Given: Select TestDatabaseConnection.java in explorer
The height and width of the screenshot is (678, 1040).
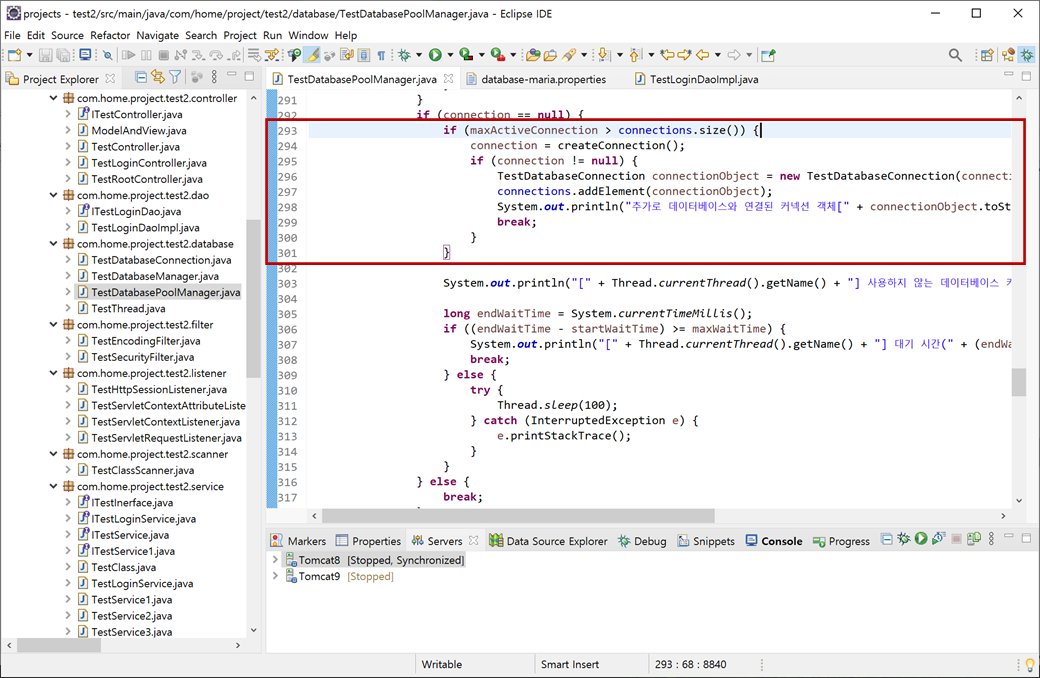Looking at the screenshot, I should pos(161,260).
